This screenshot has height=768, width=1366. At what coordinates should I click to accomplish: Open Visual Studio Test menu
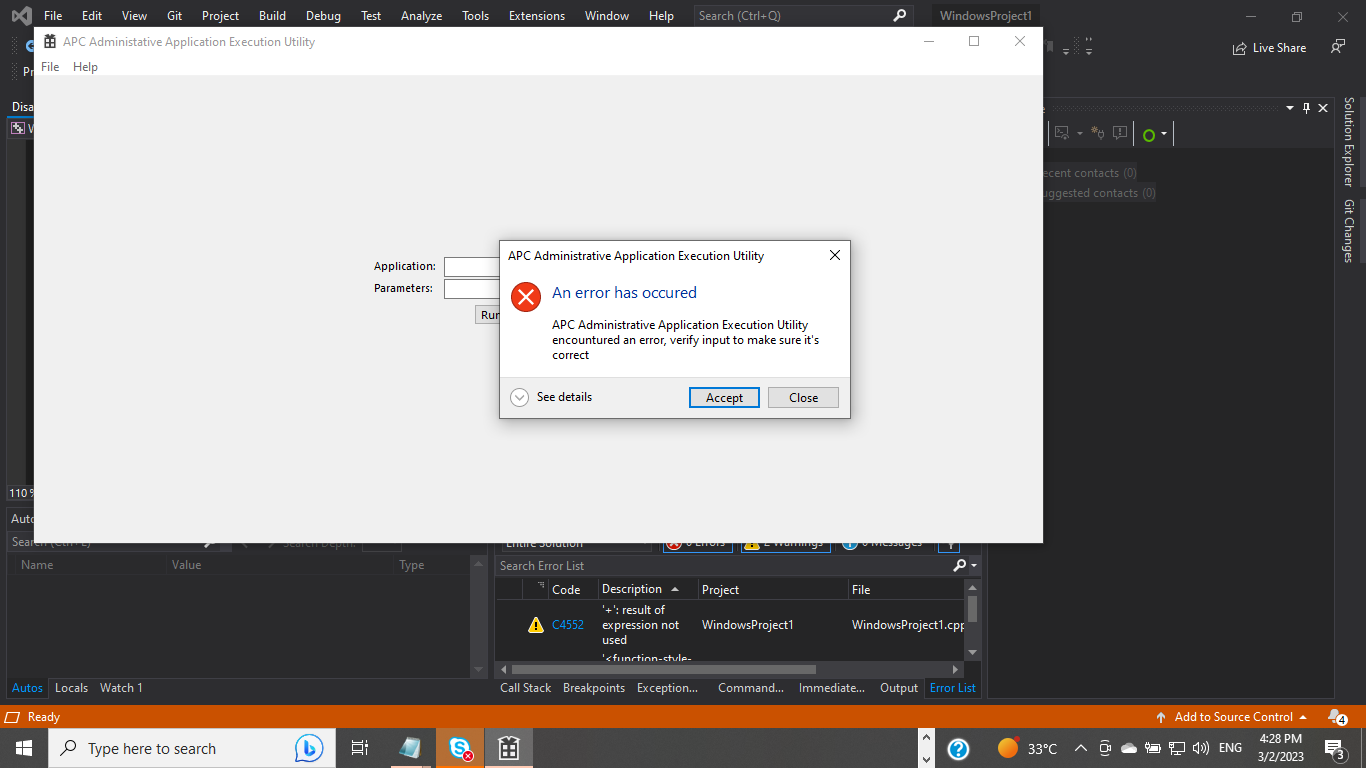click(x=371, y=16)
